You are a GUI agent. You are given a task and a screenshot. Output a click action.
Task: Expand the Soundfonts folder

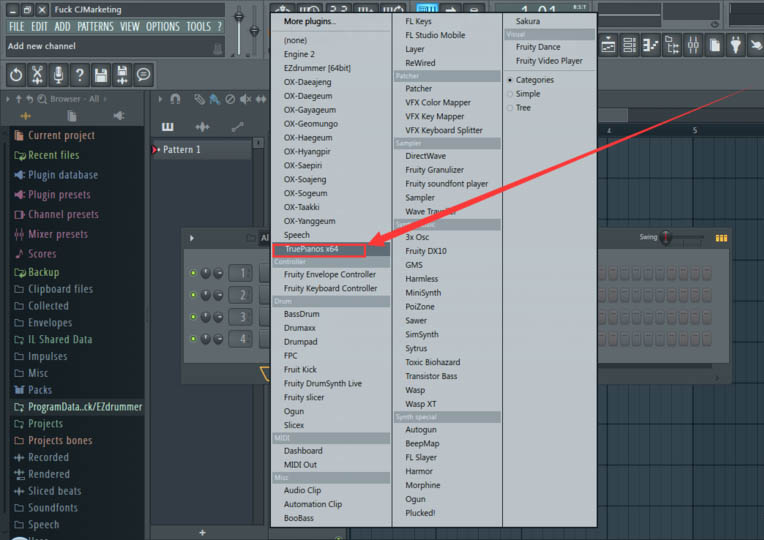click(x=46, y=508)
